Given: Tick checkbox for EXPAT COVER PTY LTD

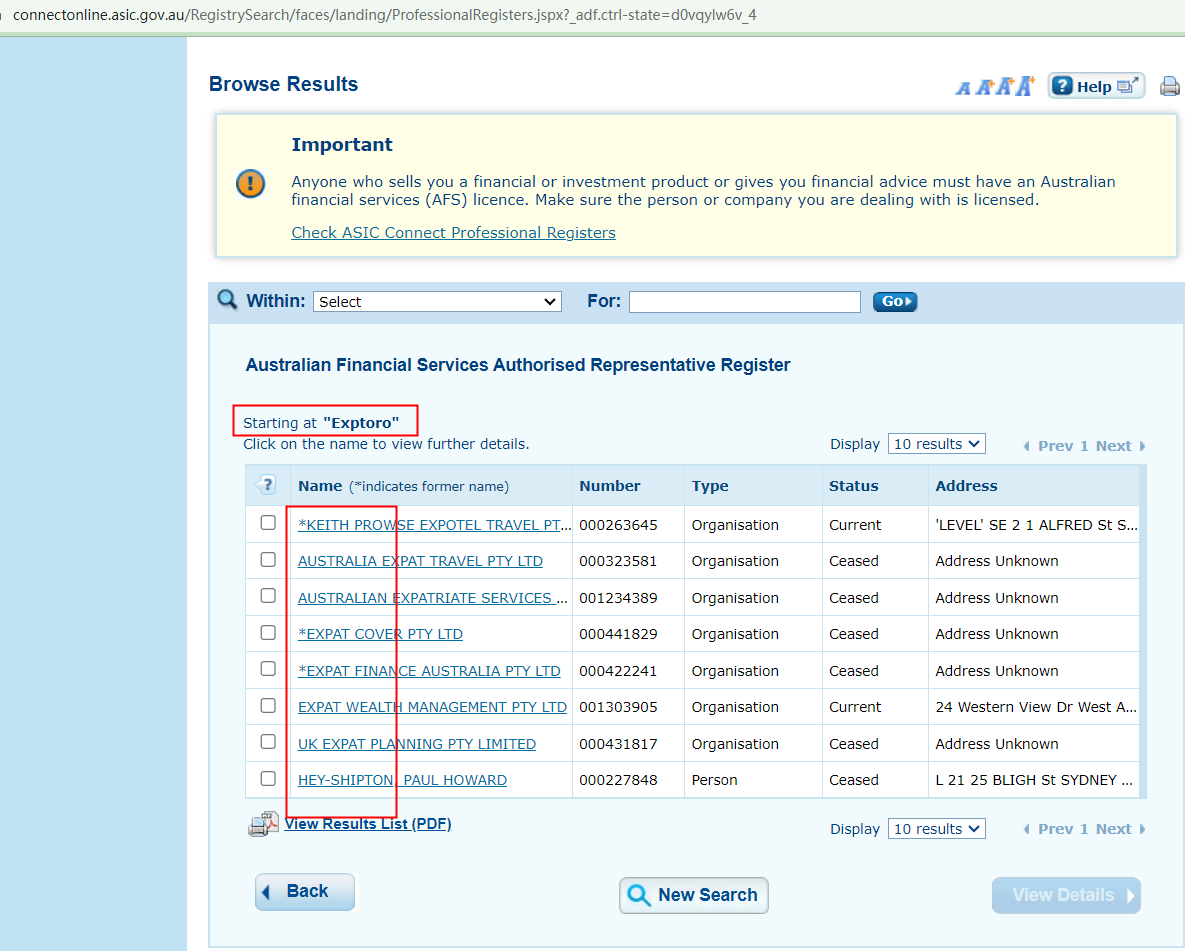Looking at the screenshot, I should [268, 632].
